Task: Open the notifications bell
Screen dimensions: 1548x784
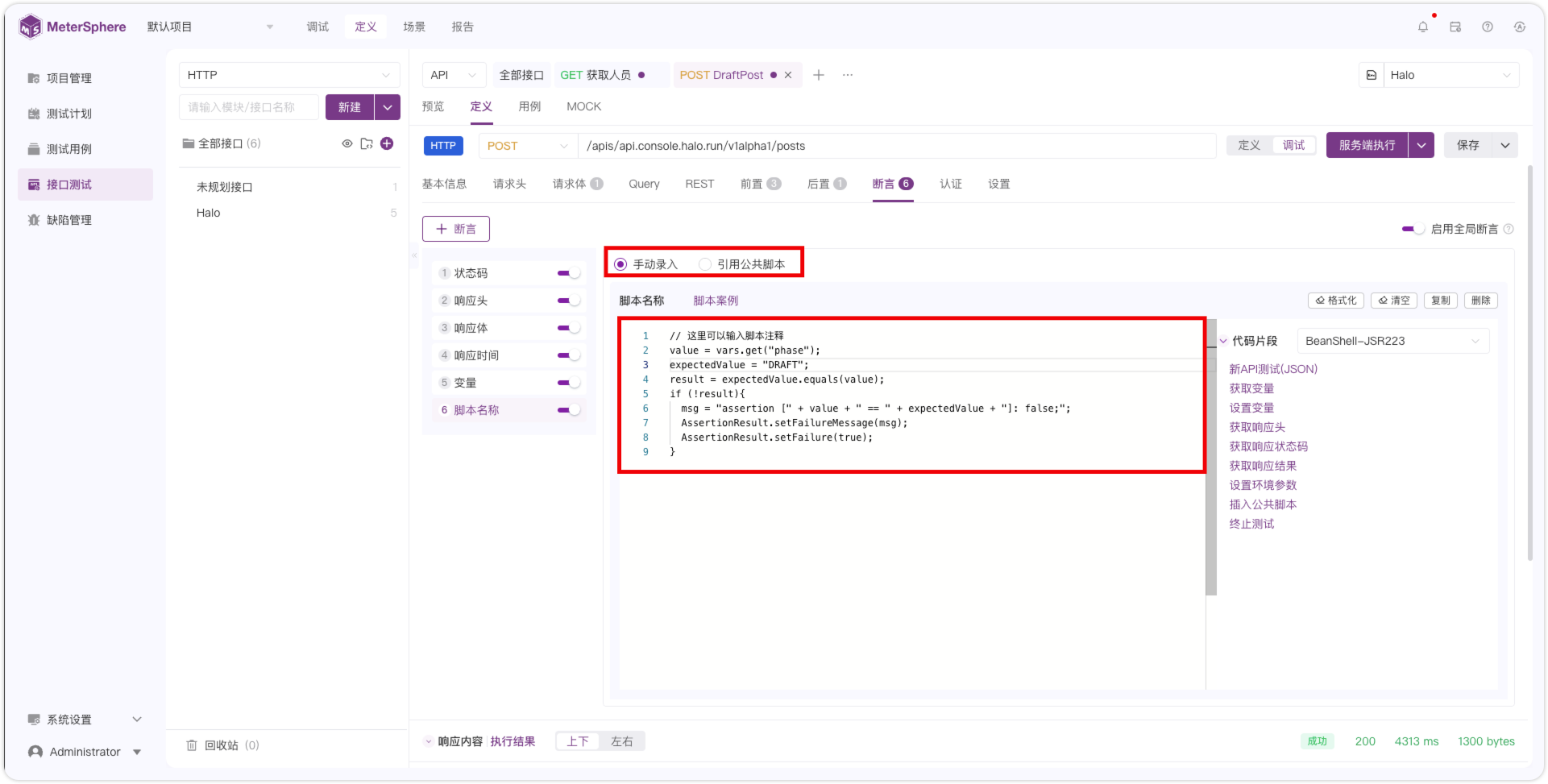Action: 1423,27
